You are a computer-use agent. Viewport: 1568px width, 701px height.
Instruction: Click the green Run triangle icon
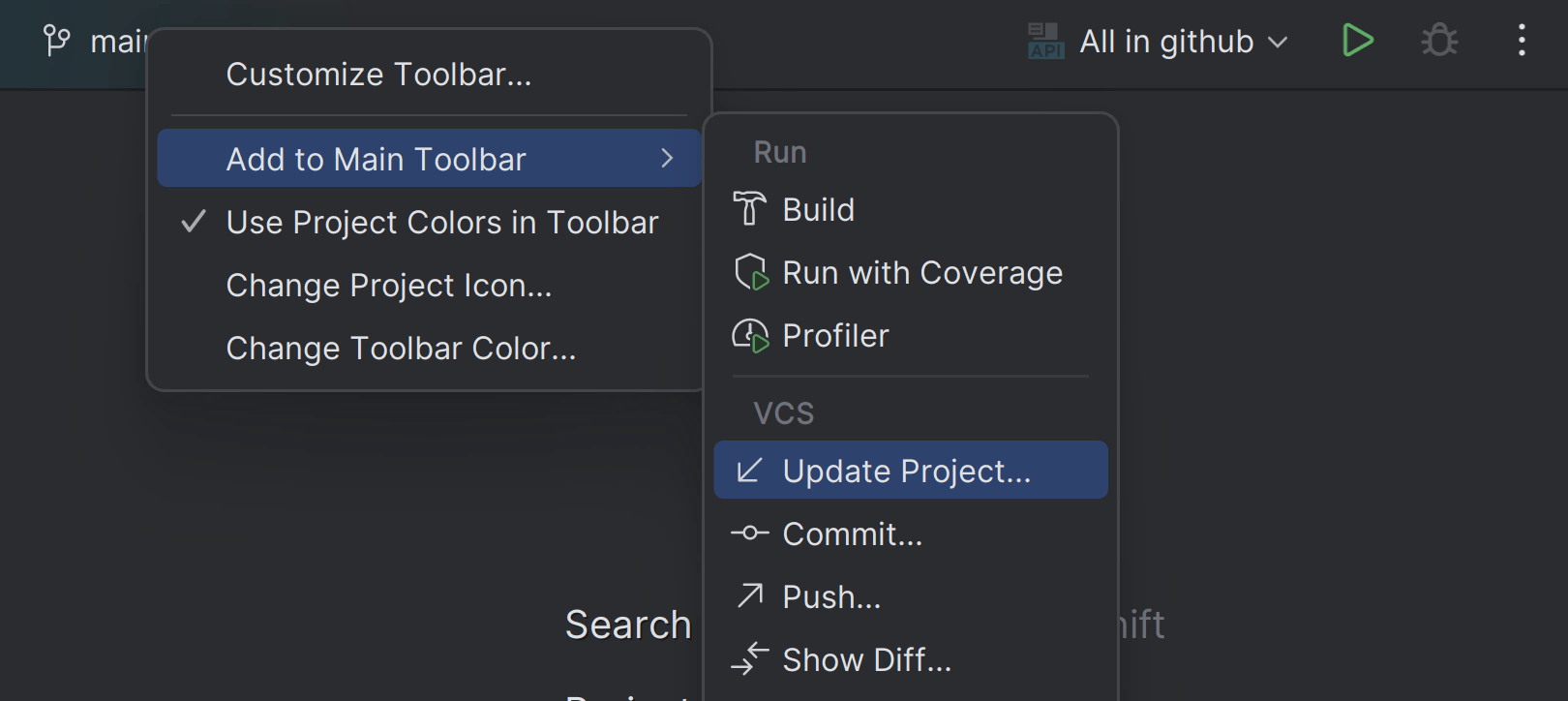tap(1358, 41)
